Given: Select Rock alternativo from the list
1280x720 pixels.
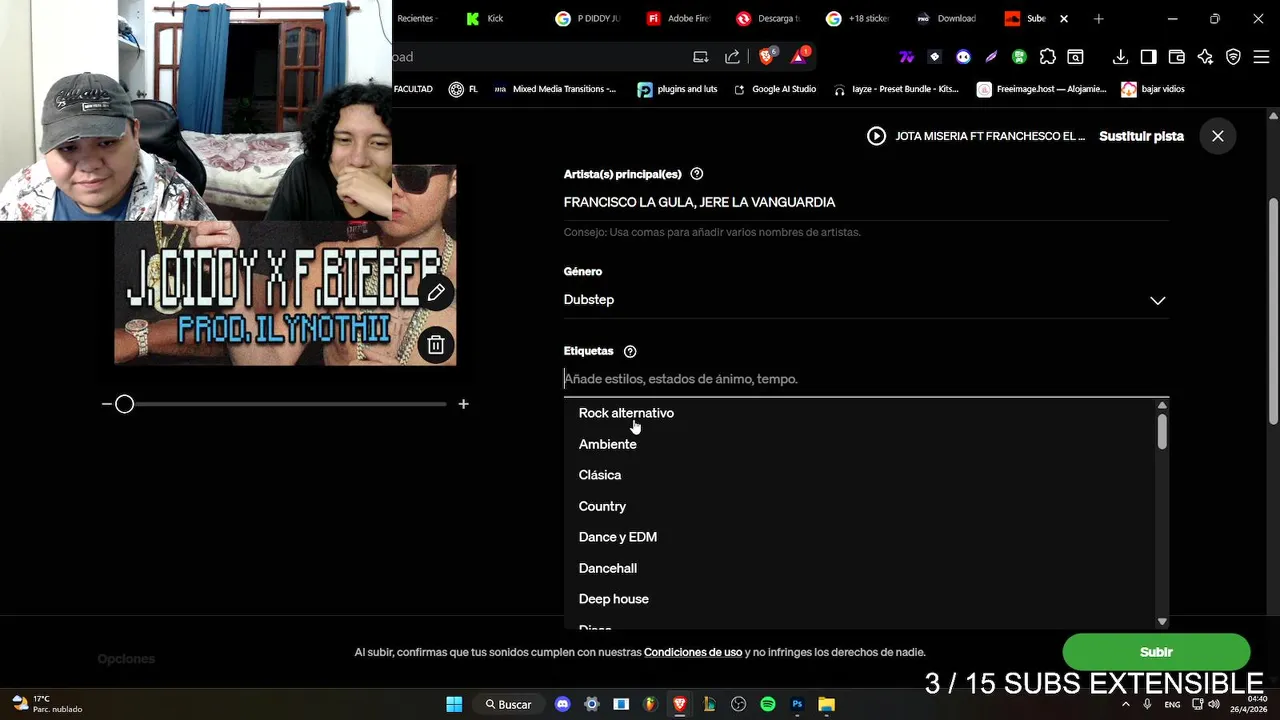Looking at the screenshot, I should [x=626, y=413].
